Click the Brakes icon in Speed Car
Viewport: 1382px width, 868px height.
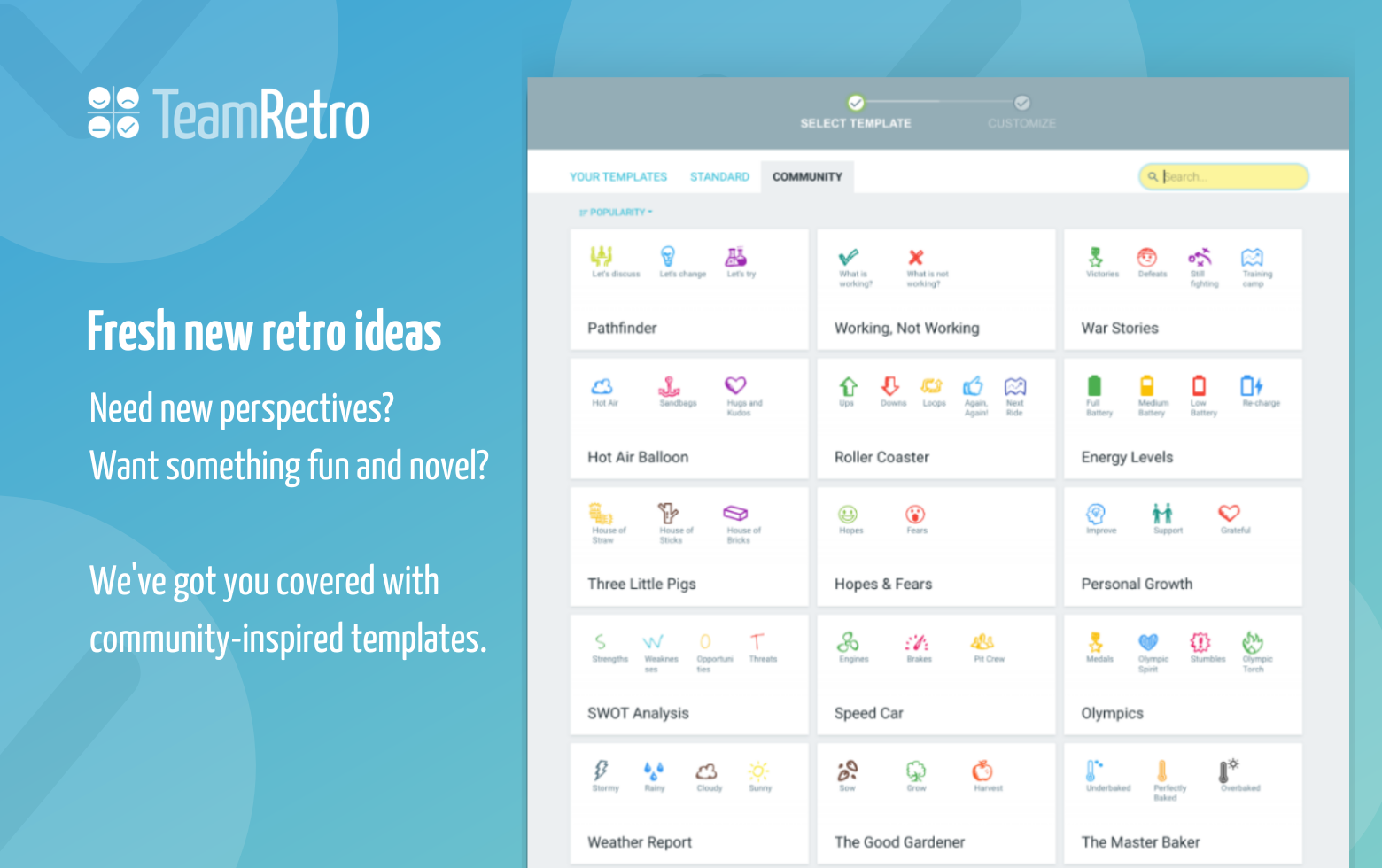click(x=916, y=641)
